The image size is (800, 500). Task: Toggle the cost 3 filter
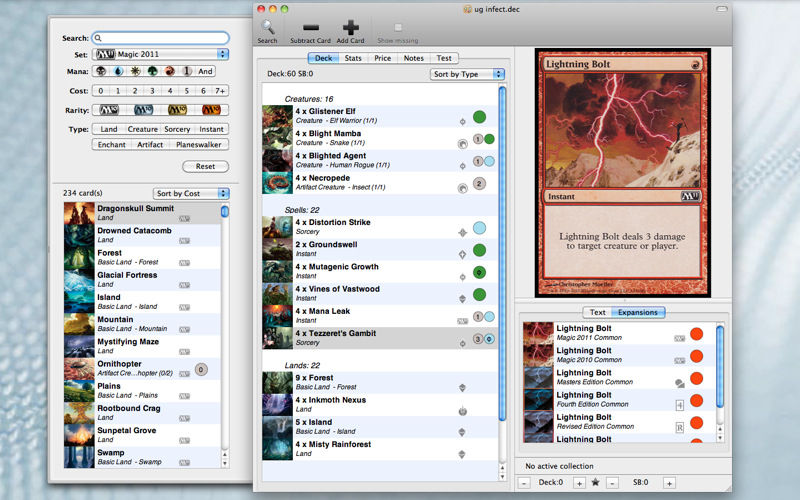[x=152, y=91]
